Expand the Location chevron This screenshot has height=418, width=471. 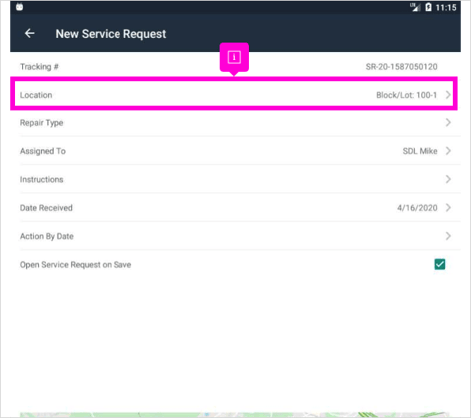pos(448,95)
